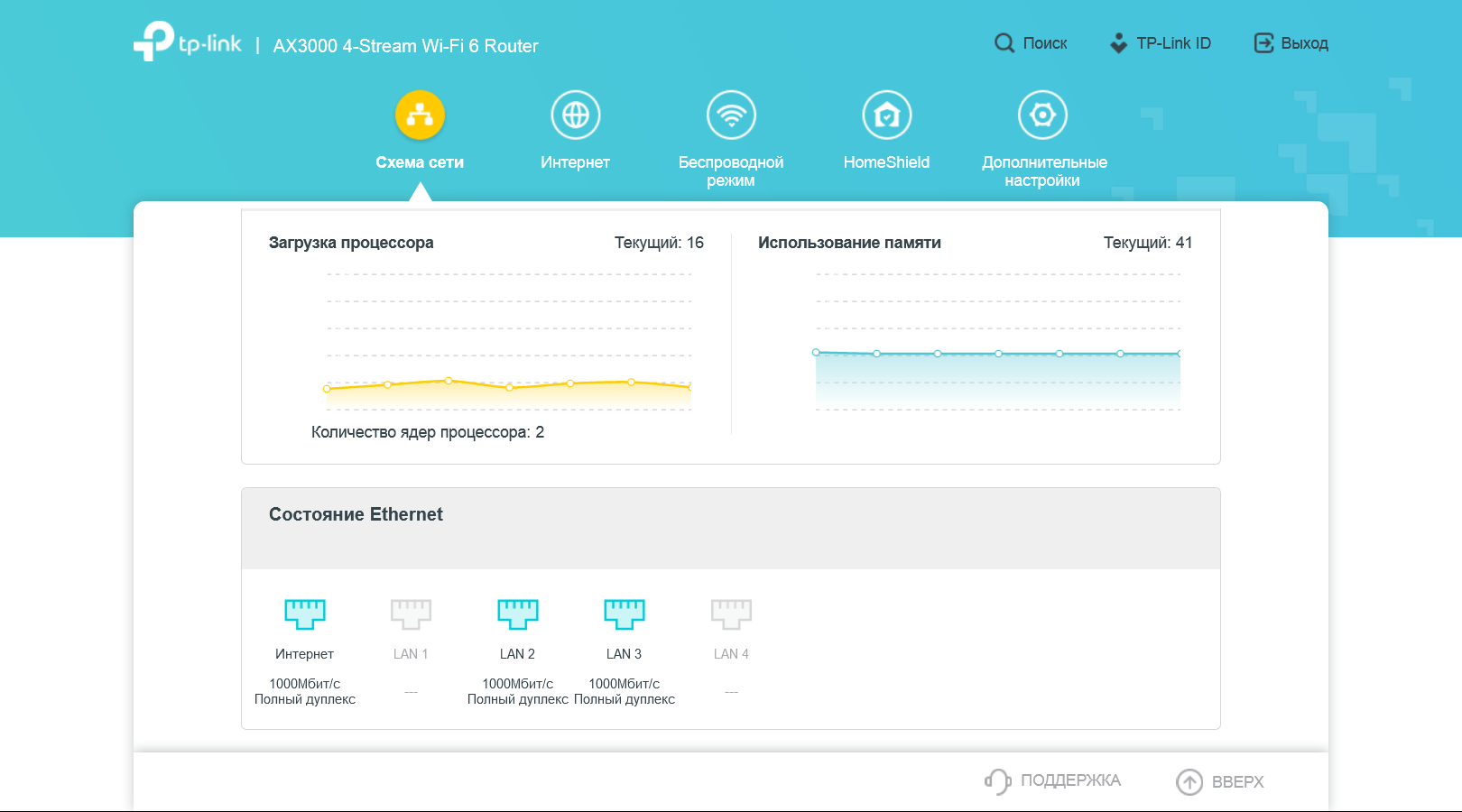Click the memory Текущий: 41 value
The width and height of the screenshot is (1462, 812).
(1148, 243)
